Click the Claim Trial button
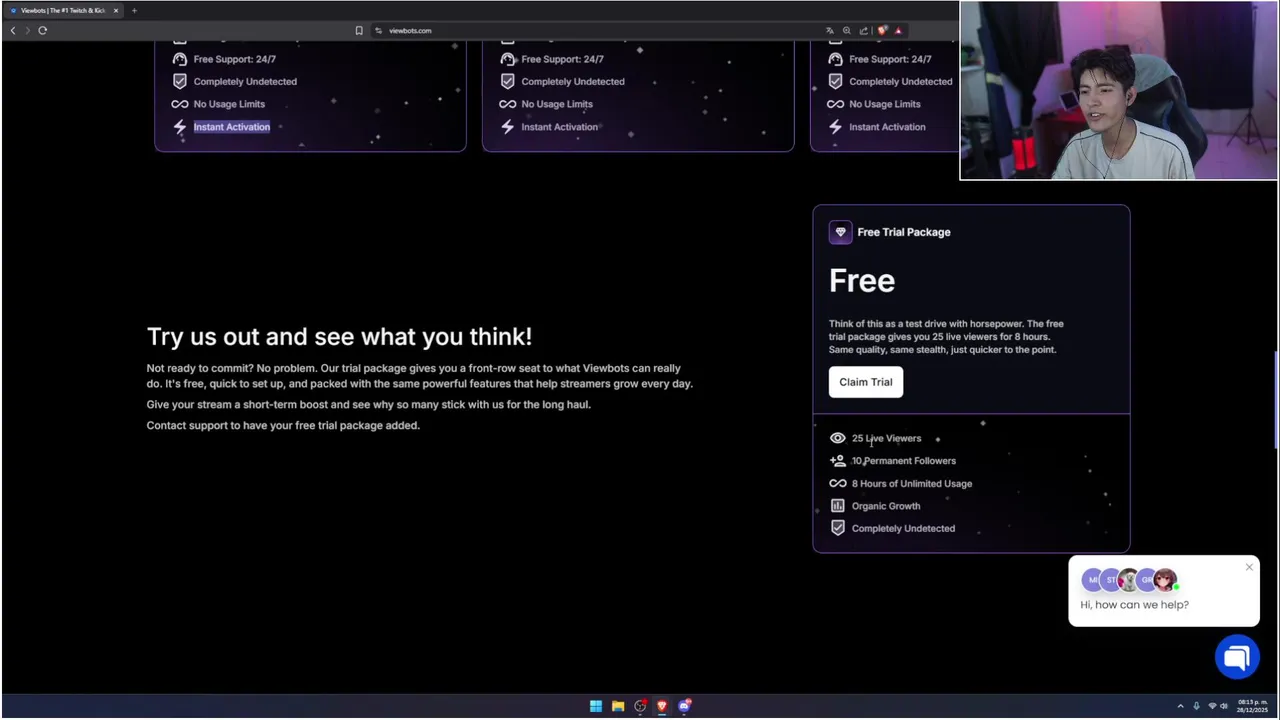1280x720 pixels. [x=866, y=382]
